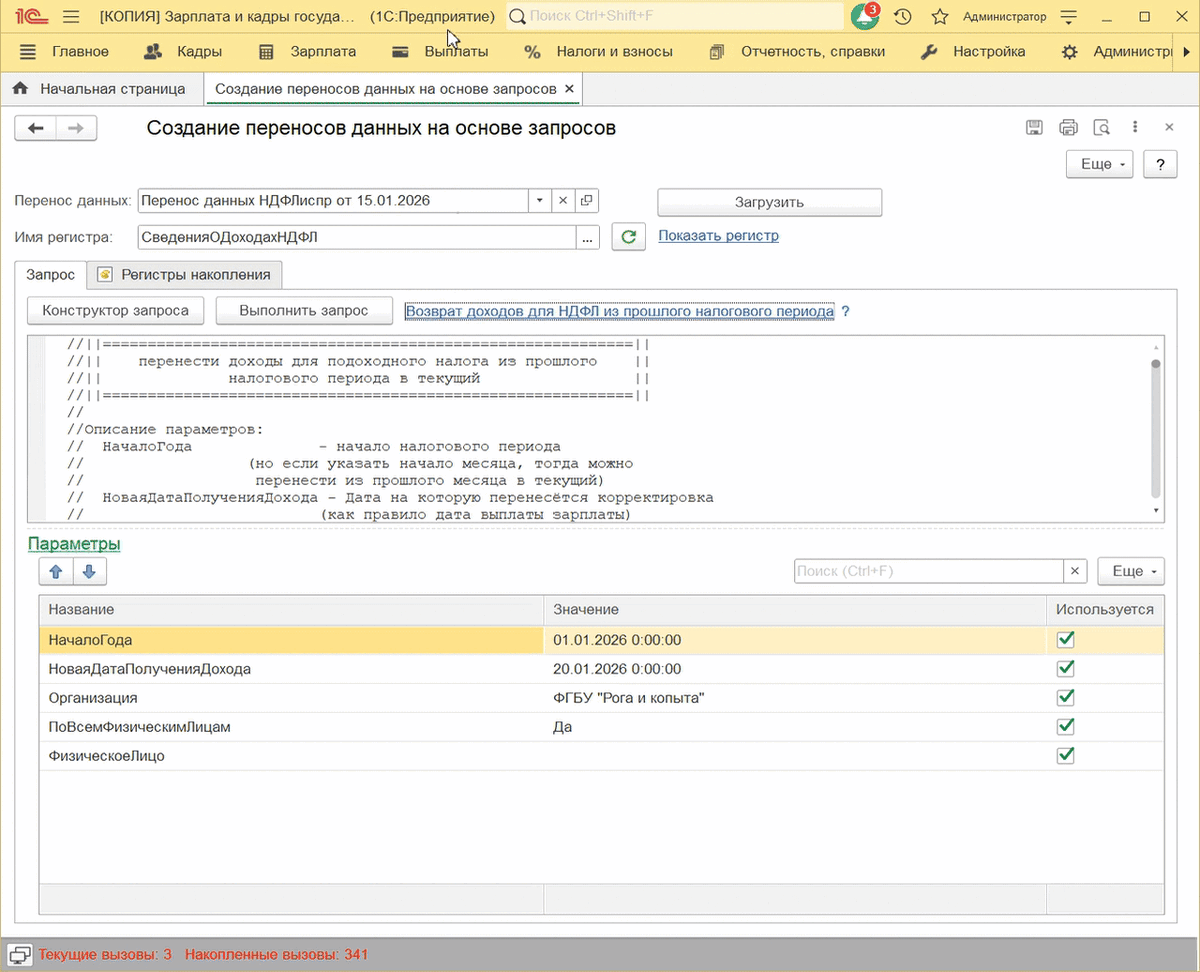Open the history clock icon

[x=903, y=17]
